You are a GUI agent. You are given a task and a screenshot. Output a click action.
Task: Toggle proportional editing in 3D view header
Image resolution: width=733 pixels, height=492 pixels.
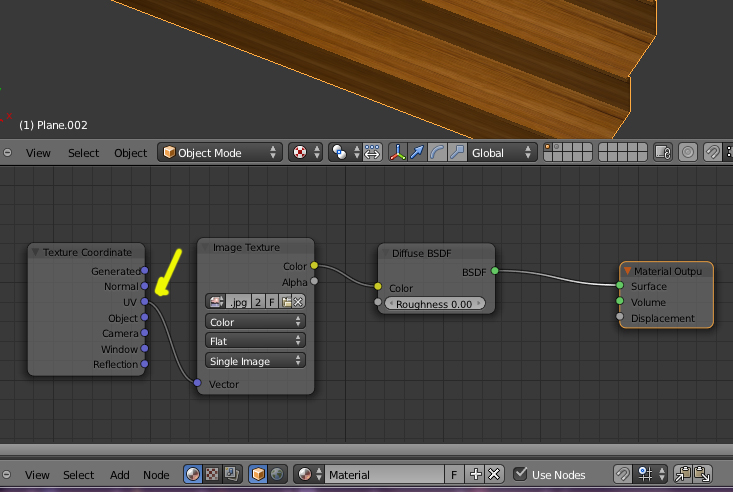[x=688, y=152]
